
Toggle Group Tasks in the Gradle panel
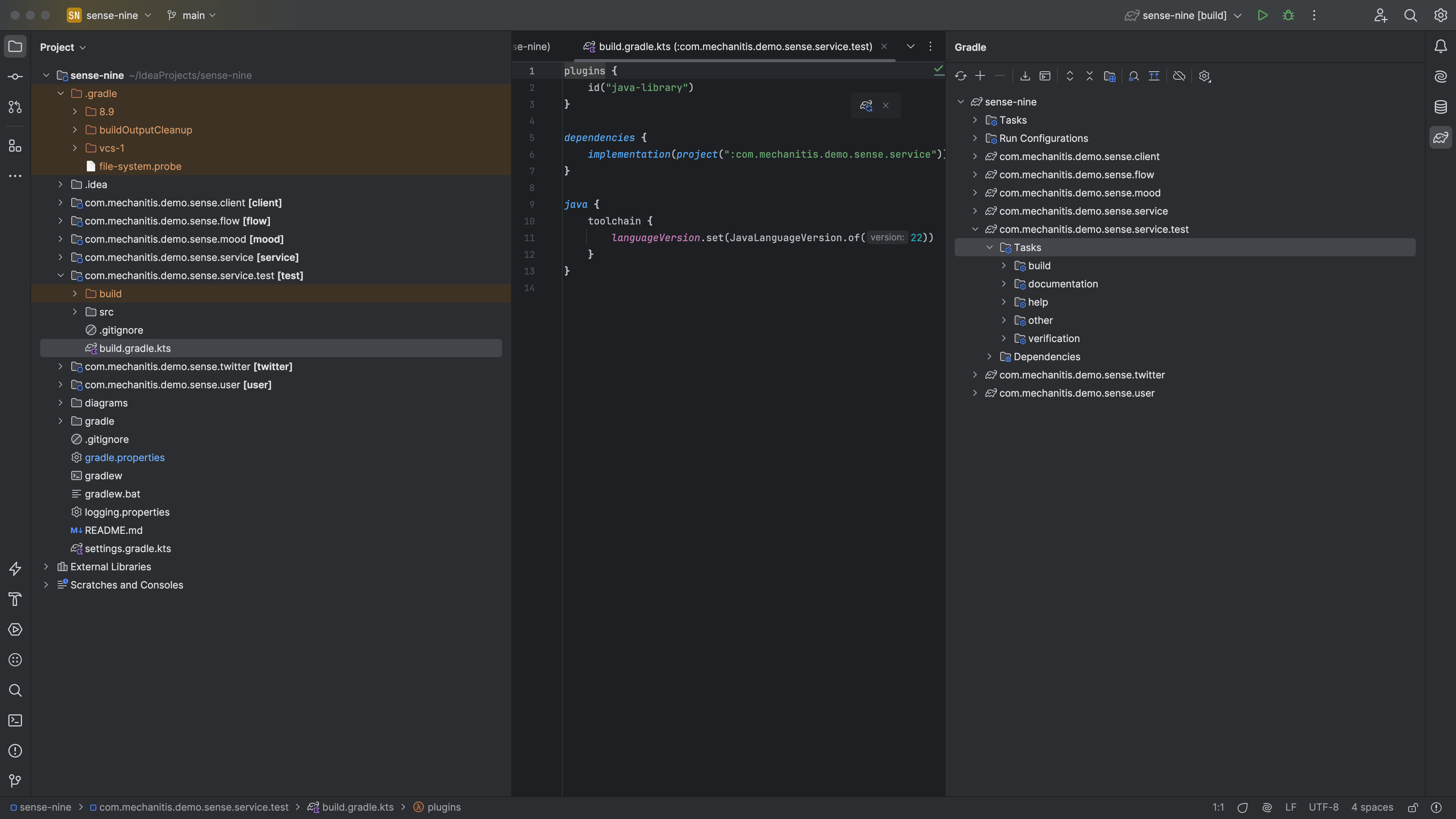click(1109, 76)
